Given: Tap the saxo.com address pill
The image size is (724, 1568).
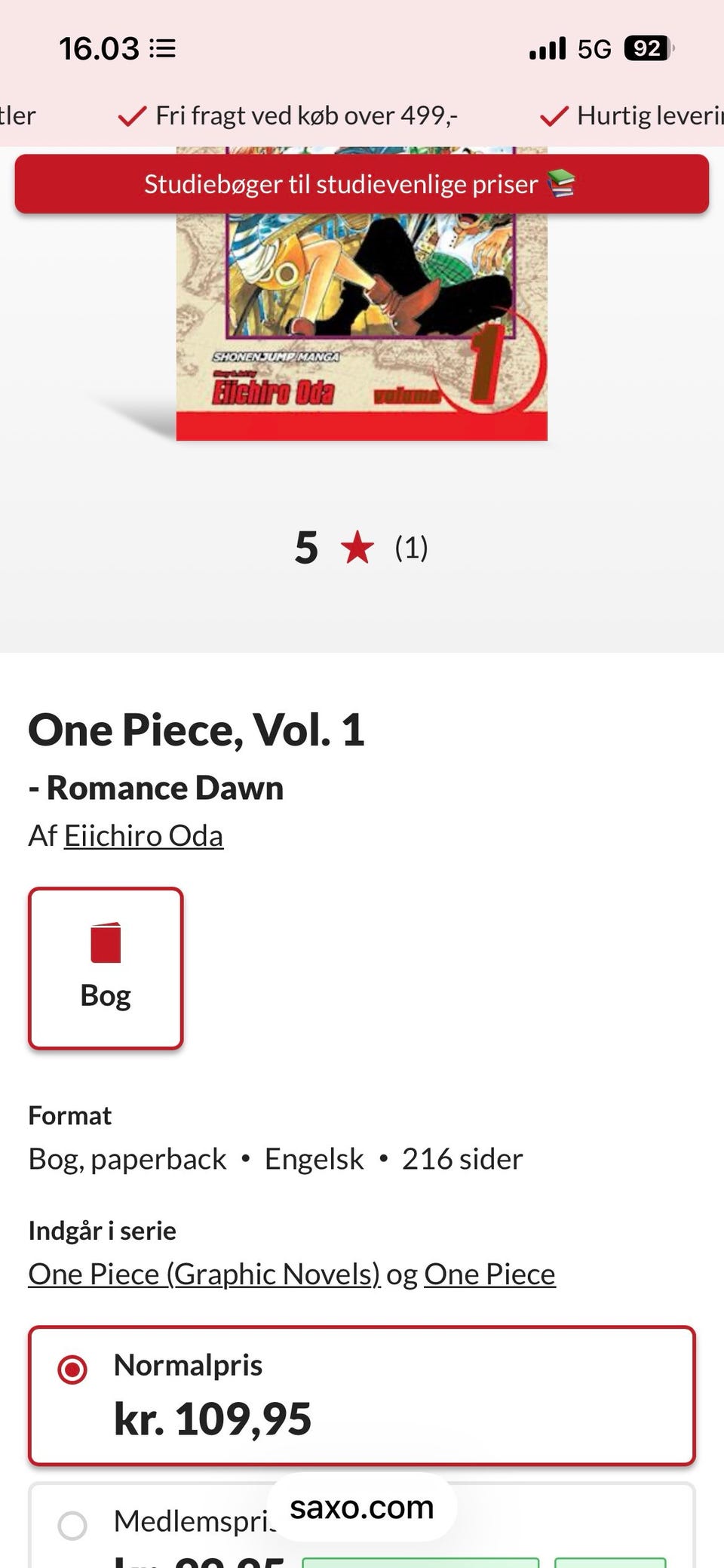Looking at the screenshot, I should click(362, 1508).
